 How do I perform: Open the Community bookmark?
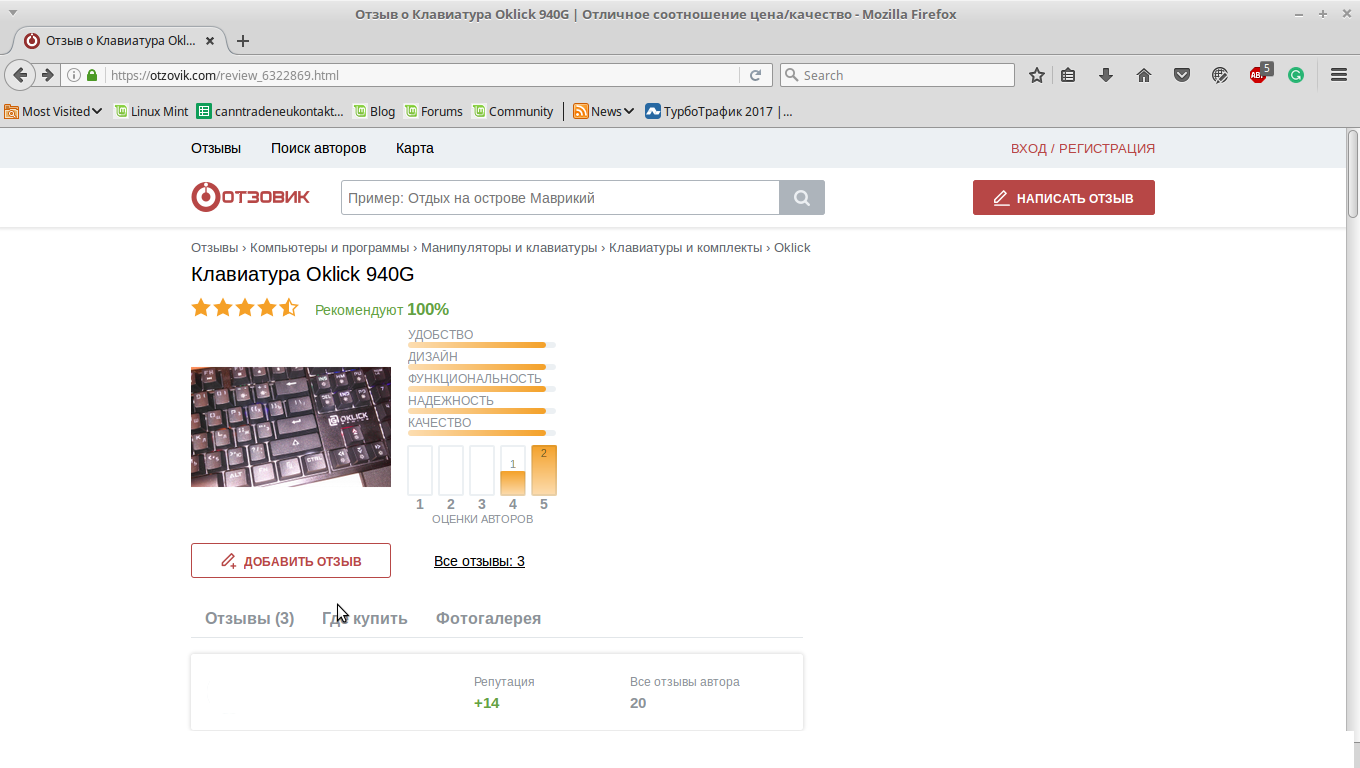pyautogui.click(x=512, y=111)
